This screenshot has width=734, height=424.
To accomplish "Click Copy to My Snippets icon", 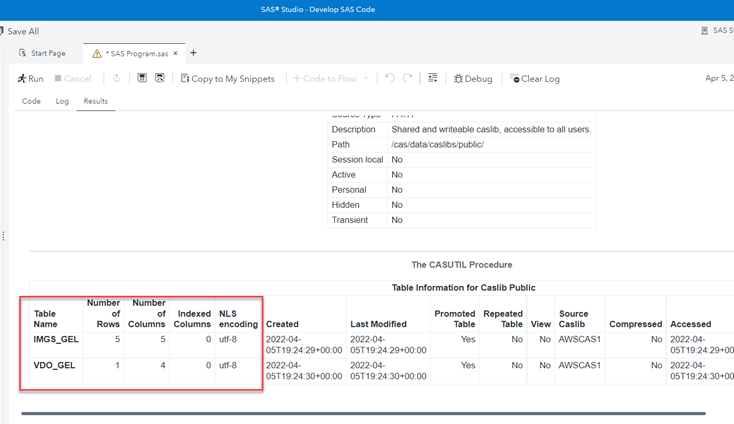I will (185, 78).
